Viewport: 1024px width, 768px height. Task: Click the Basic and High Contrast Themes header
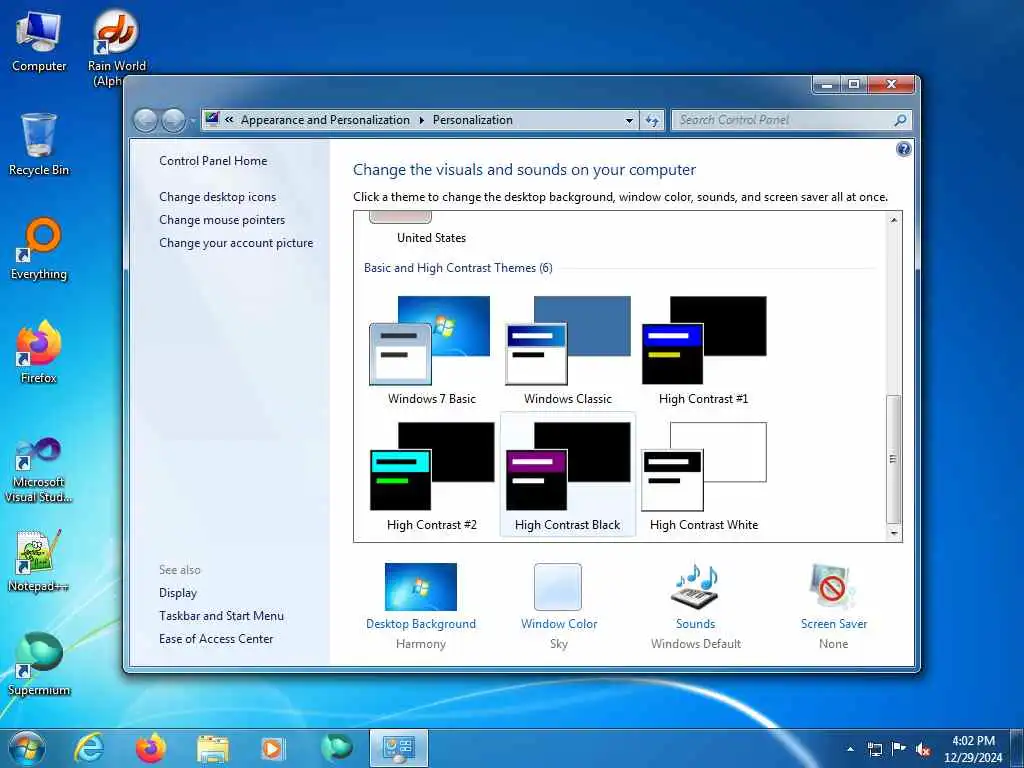coord(458,268)
